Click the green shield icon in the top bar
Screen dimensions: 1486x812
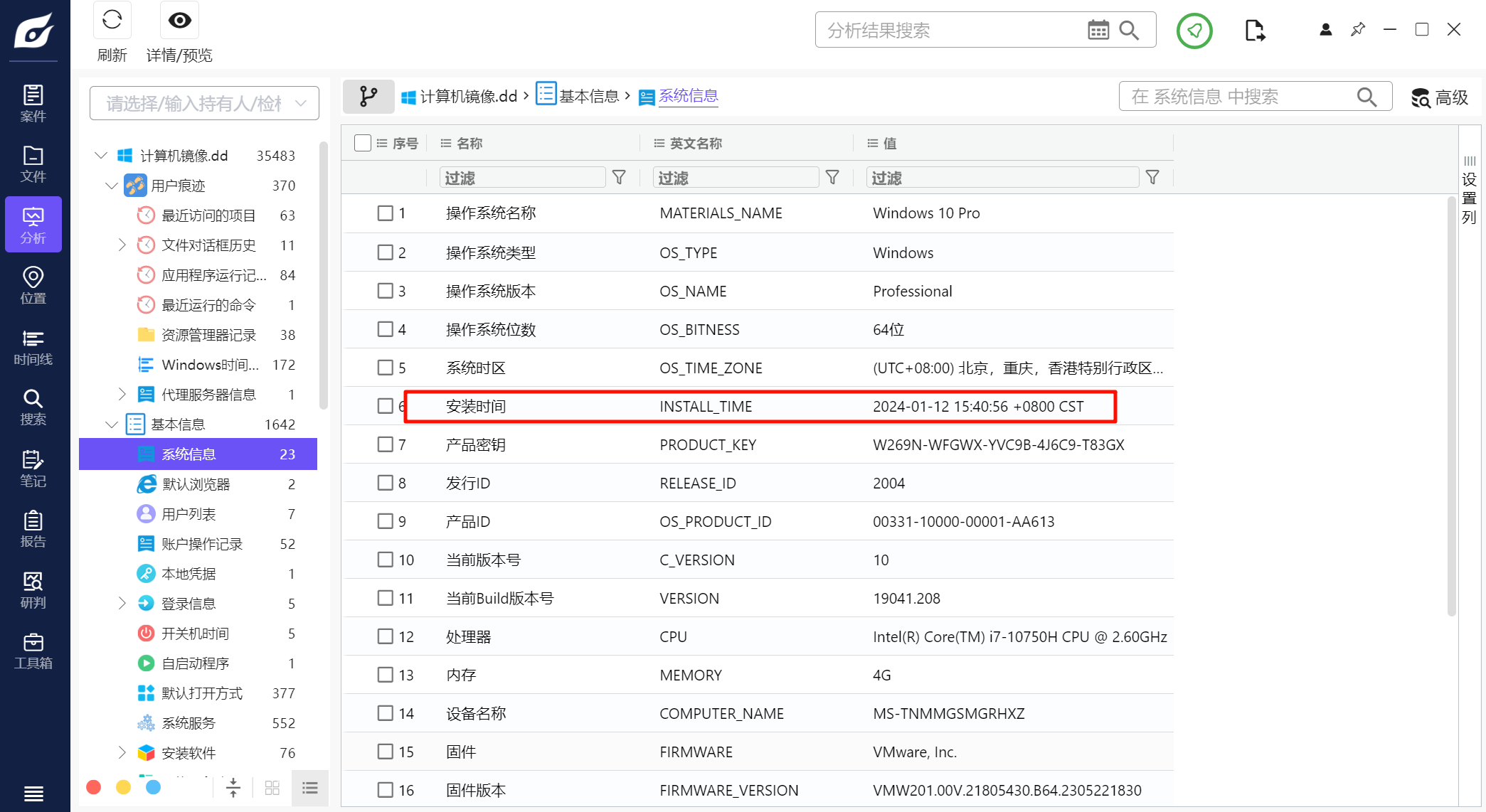tap(1194, 31)
